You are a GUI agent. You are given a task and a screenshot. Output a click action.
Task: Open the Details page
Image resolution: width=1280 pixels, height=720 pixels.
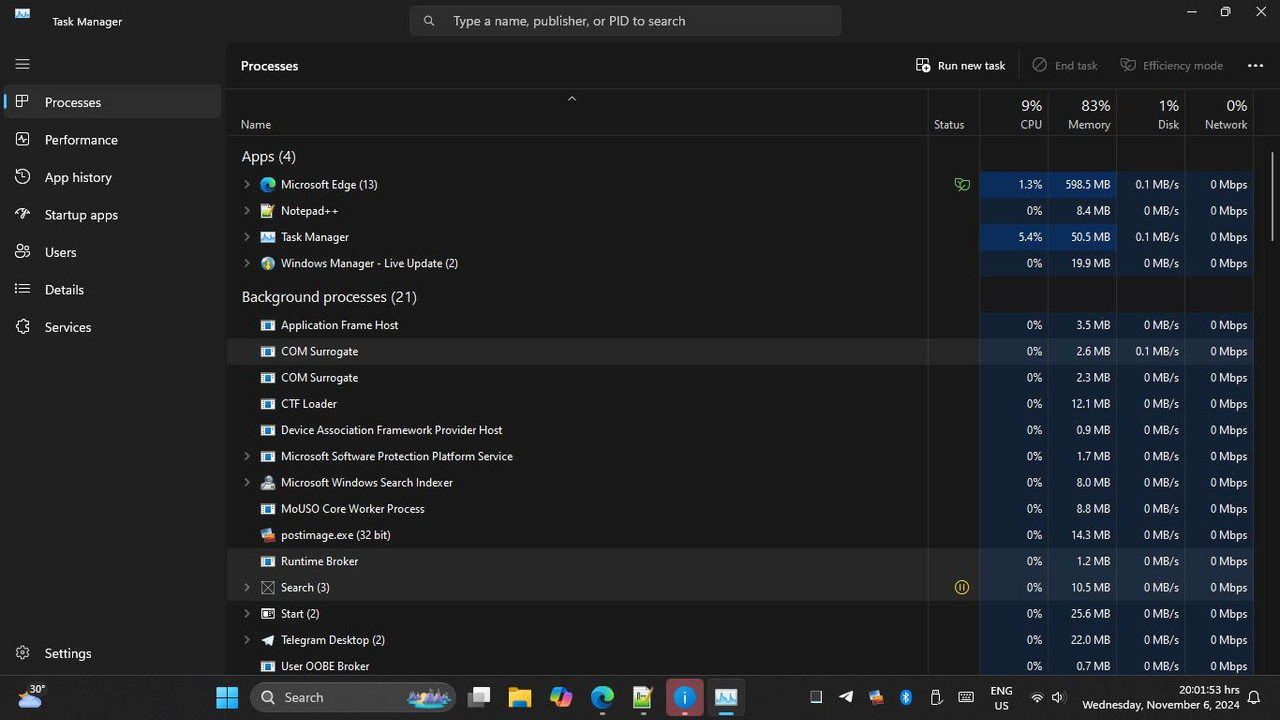(112, 290)
